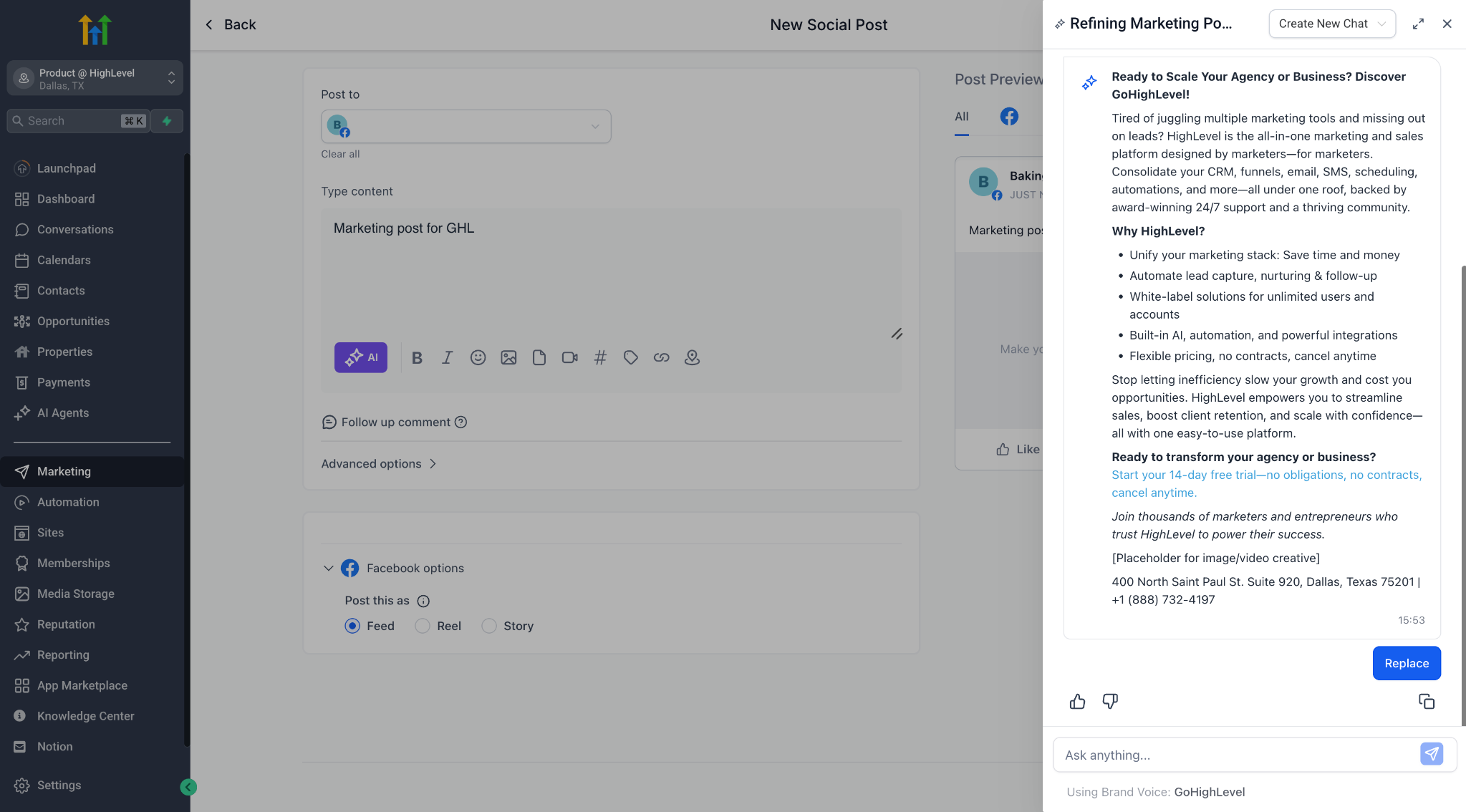Image resolution: width=1466 pixels, height=812 pixels.
Task: Insert emoji using the smiley icon
Action: click(478, 357)
